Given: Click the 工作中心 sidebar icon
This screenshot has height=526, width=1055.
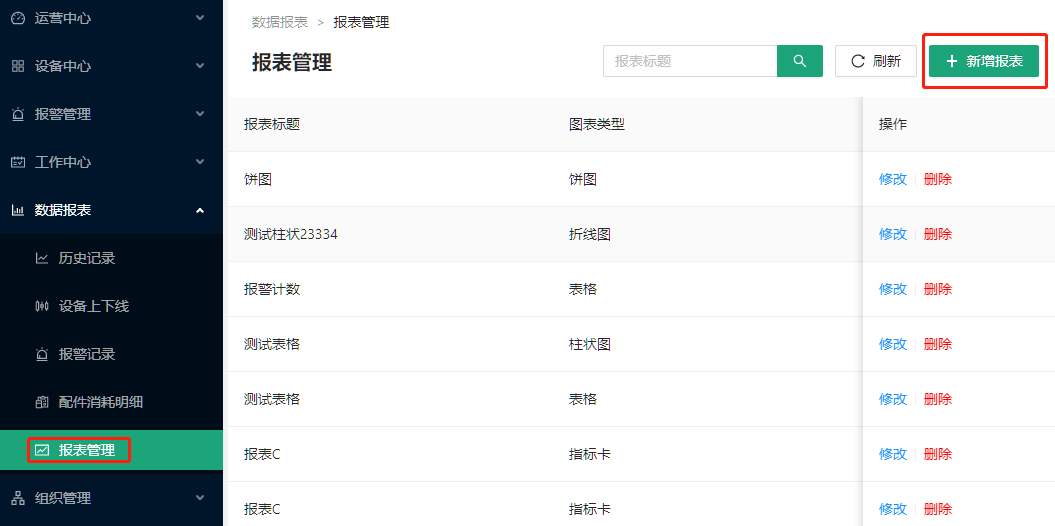Looking at the screenshot, I should 17,162.
